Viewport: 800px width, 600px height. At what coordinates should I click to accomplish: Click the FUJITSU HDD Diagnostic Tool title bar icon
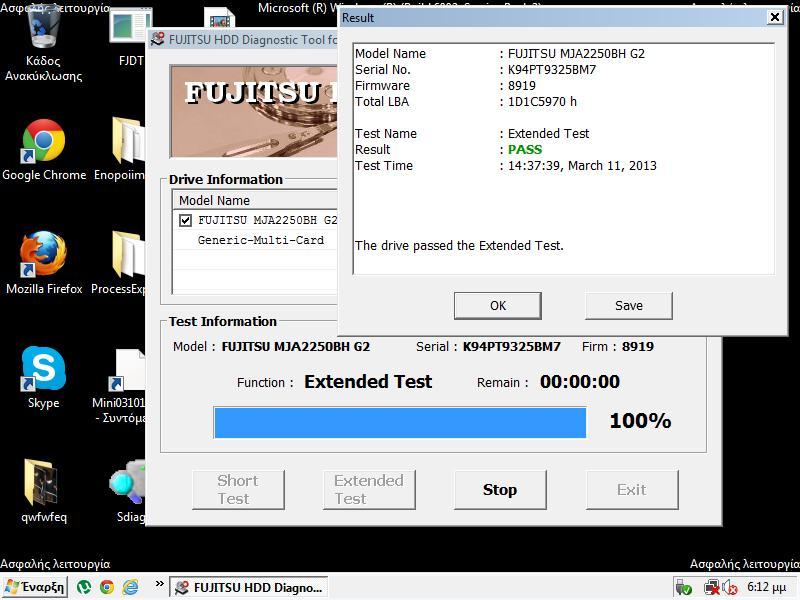click(x=158, y=39)
